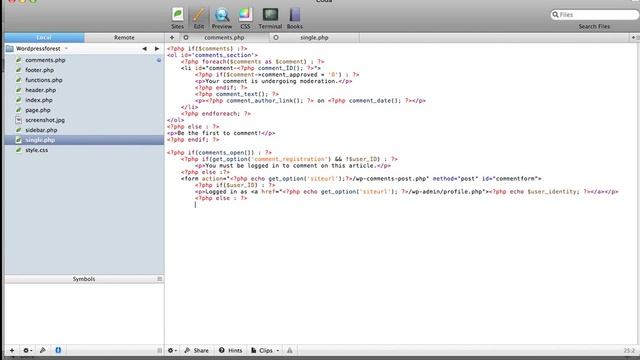This screenshot has width=640, height=360.
Task: Click the Share button
Action: pyautogui.click(x=197, y=350)
